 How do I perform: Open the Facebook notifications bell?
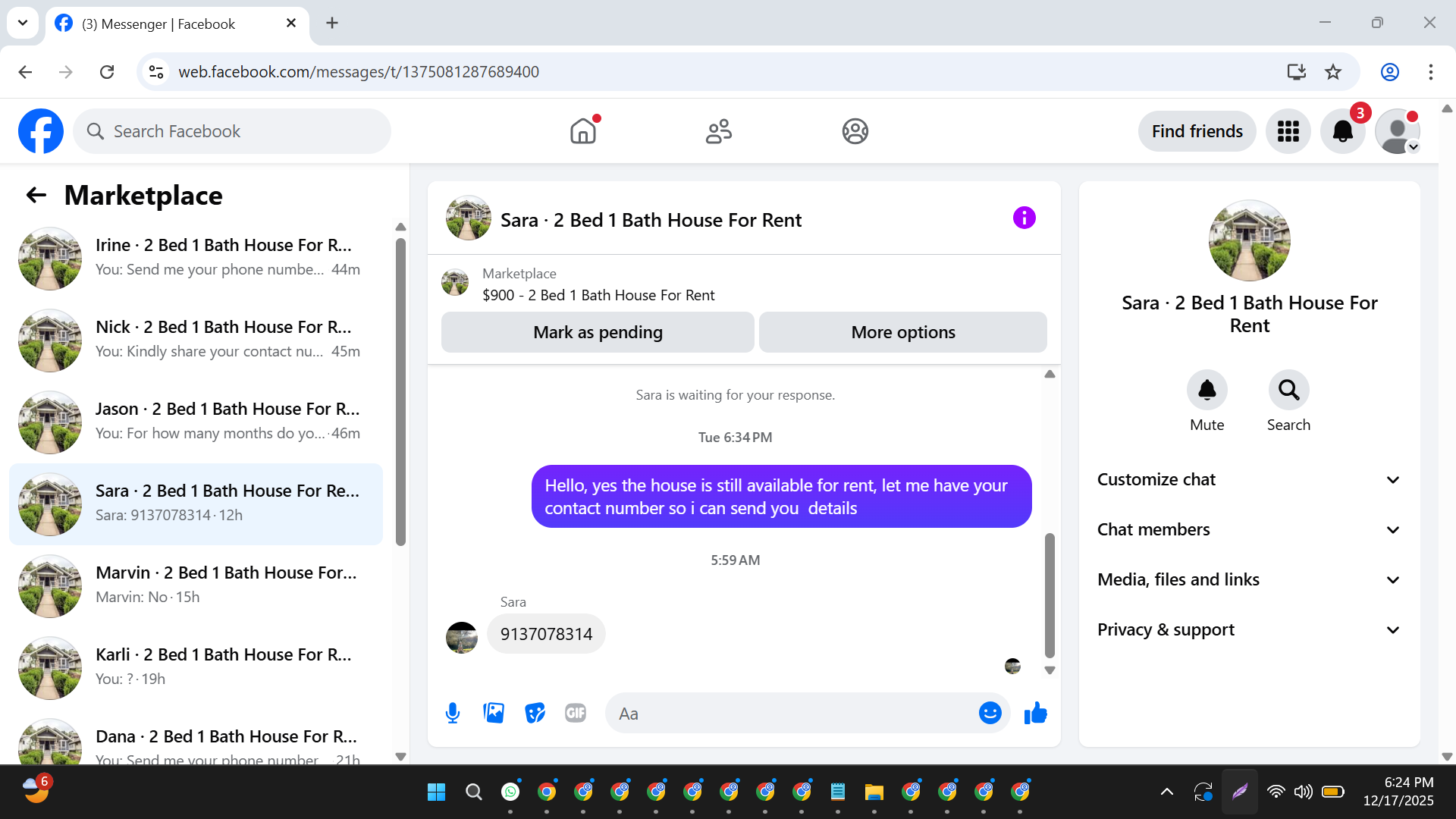pos(1342,131)
